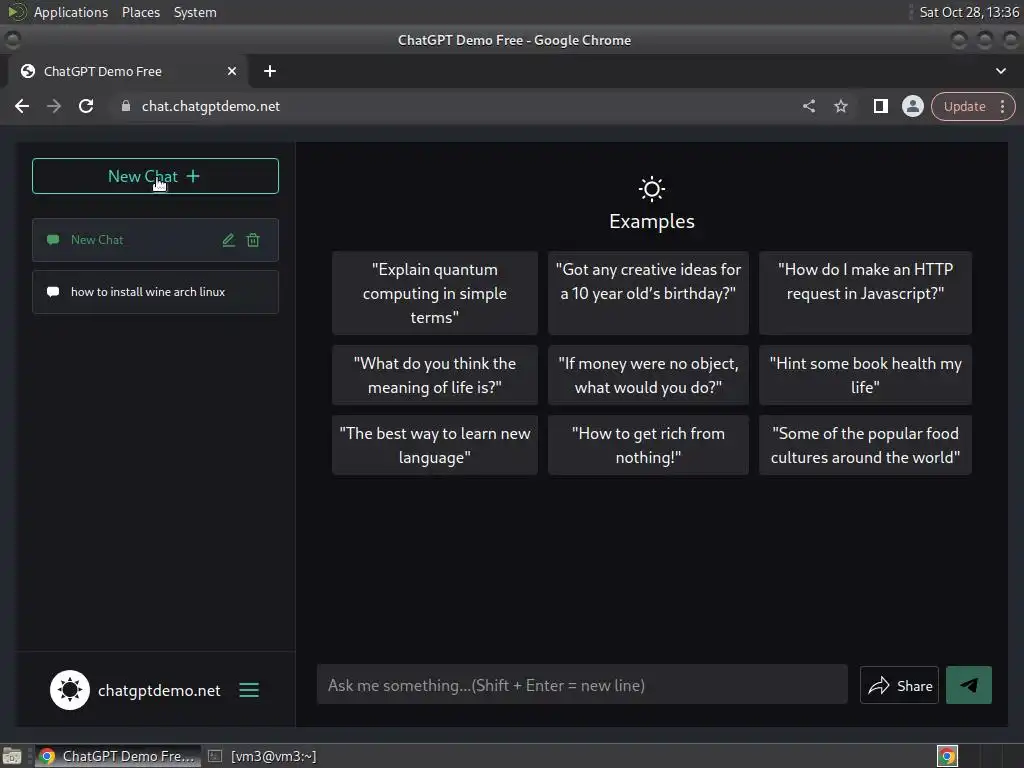Screen dimensions: 1024x768
Task: Open the hamburger menu beside chatgptdemo.net
Action: click(x=249, y=690)
